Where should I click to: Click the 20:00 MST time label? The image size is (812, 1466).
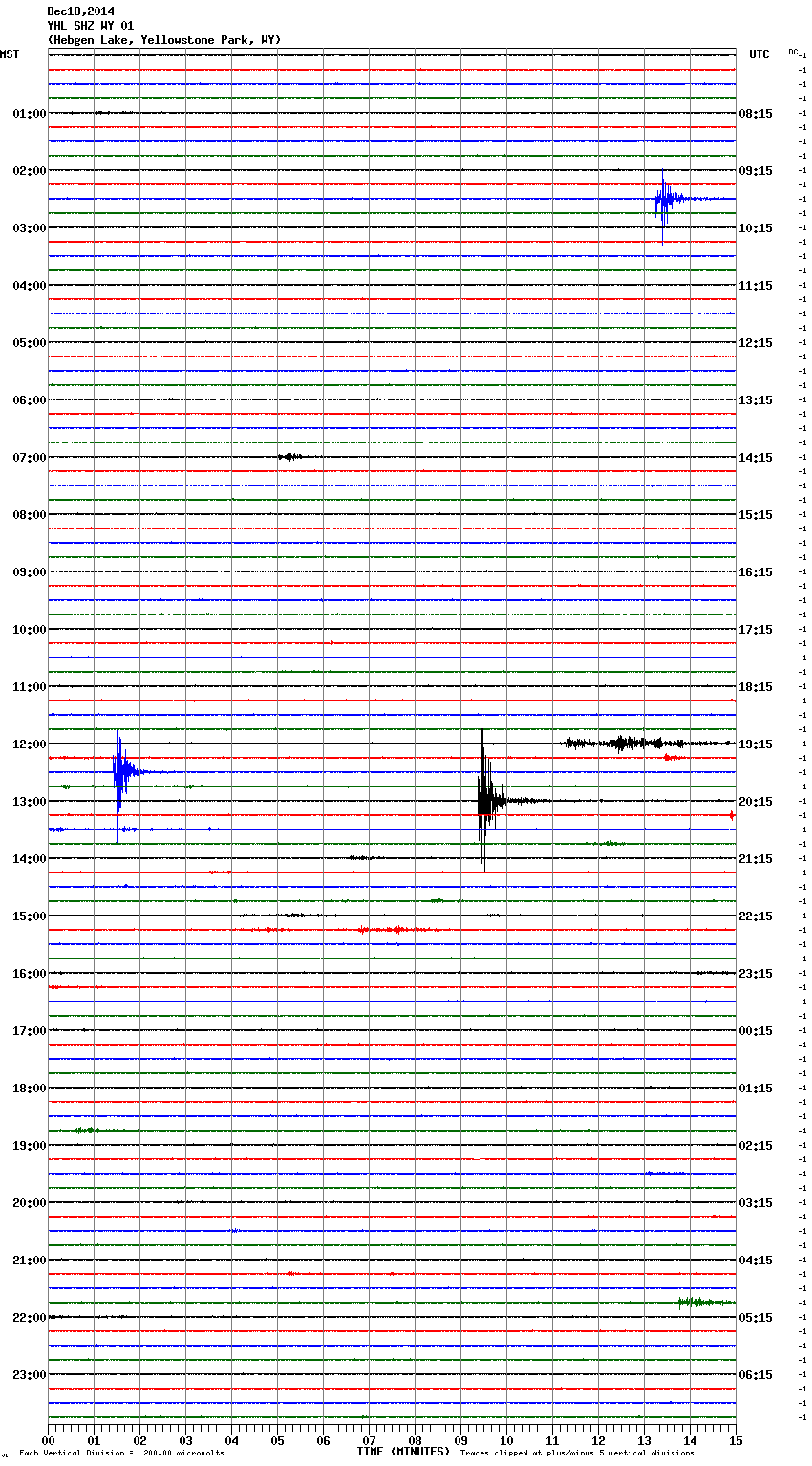29,1203
